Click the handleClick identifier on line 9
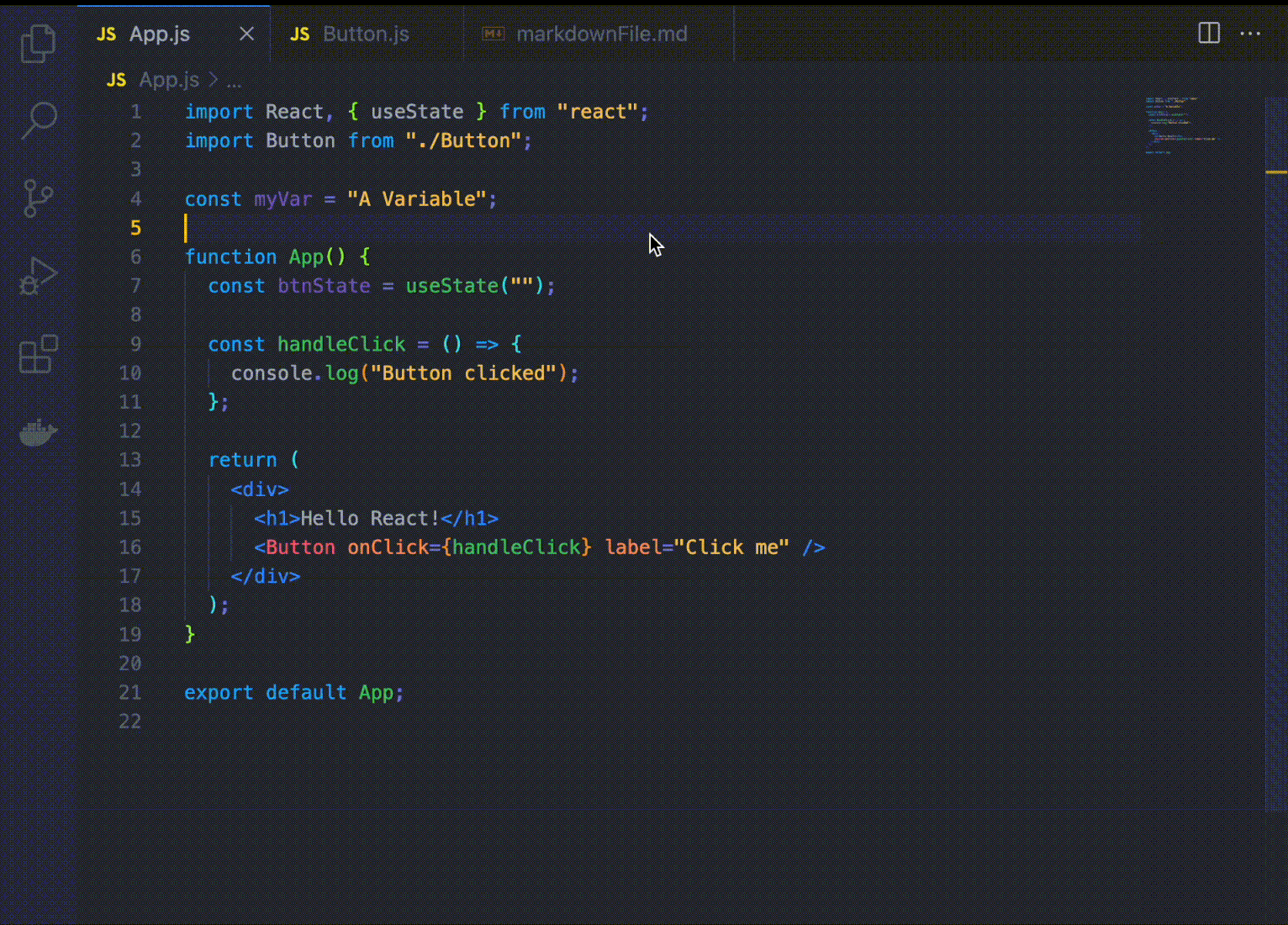This screenshot has height=925, width=1288. coord(341,344)
